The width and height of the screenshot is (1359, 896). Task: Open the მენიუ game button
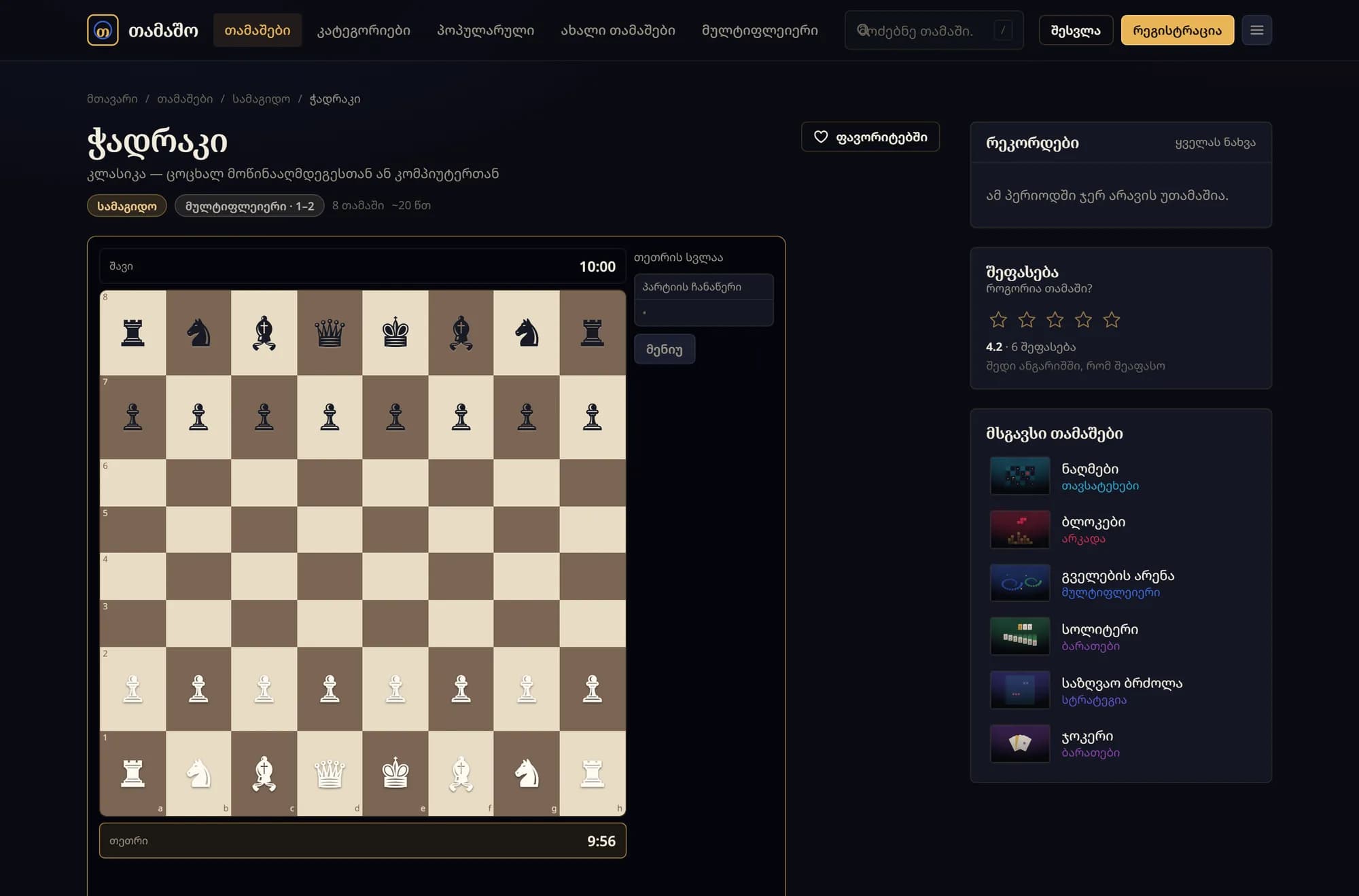tap(665, 349)
